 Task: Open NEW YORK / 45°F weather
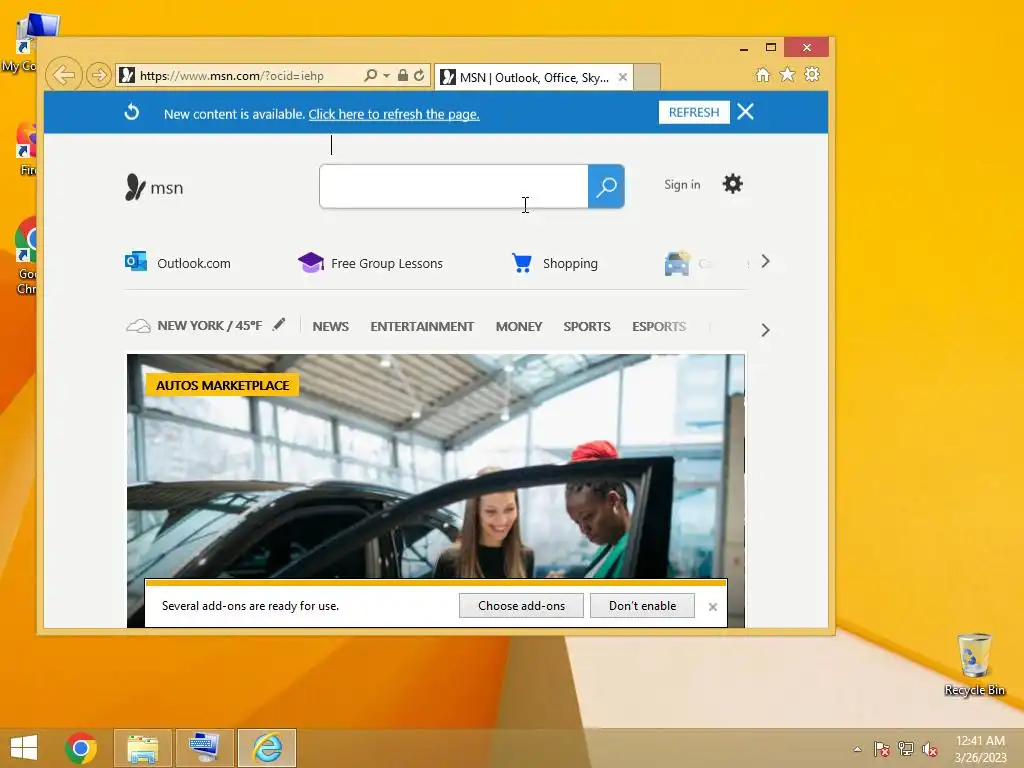(x=210, y=325)
